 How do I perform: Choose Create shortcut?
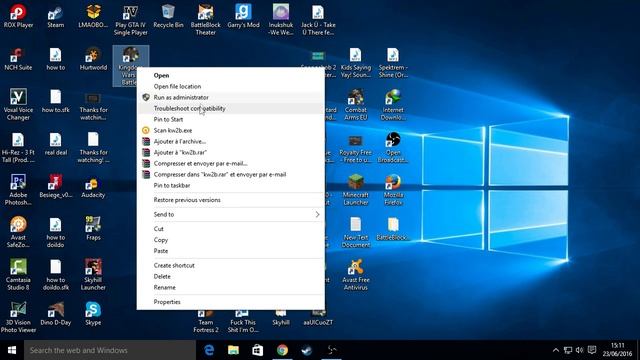click(231, 265)
